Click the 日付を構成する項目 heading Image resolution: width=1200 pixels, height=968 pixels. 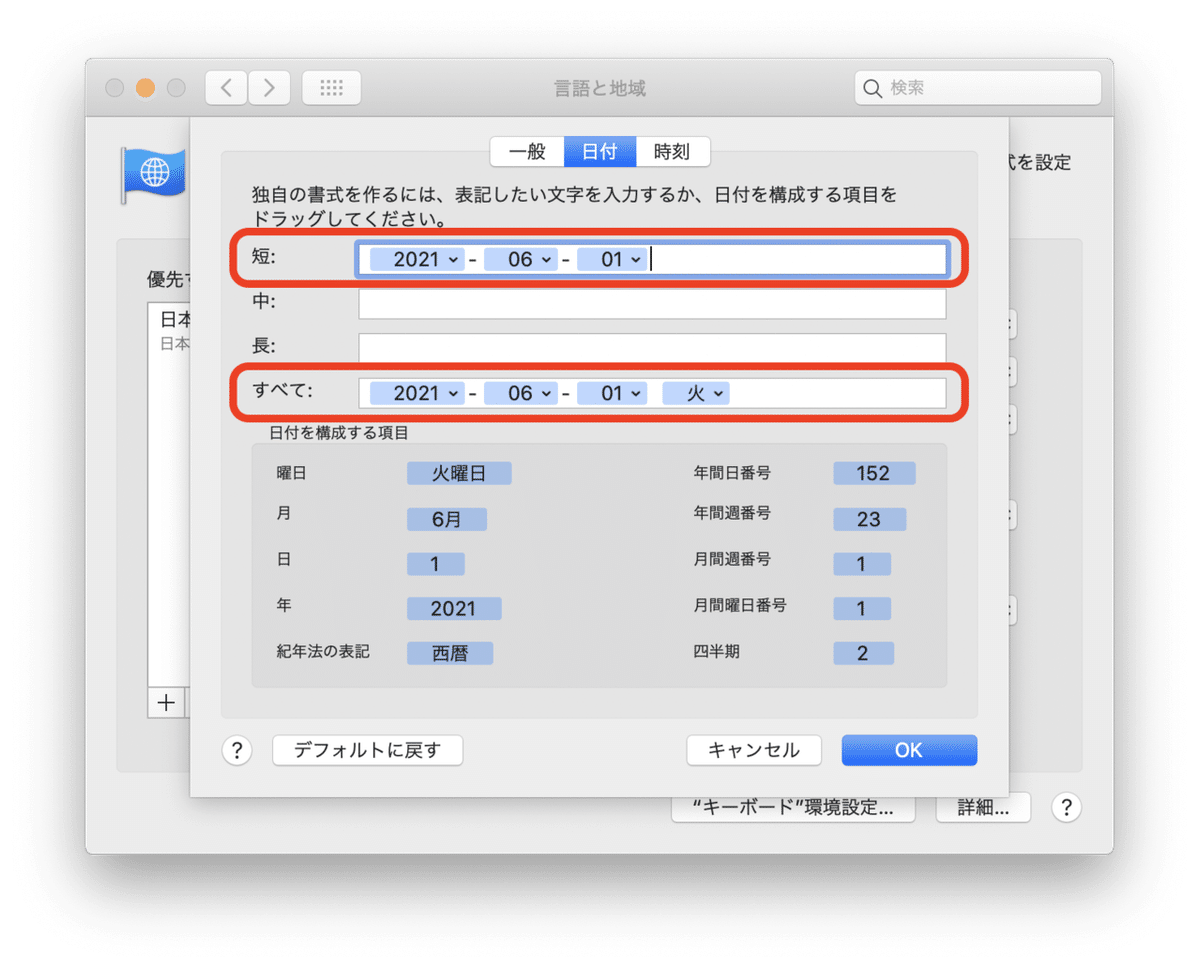[338, 433]
